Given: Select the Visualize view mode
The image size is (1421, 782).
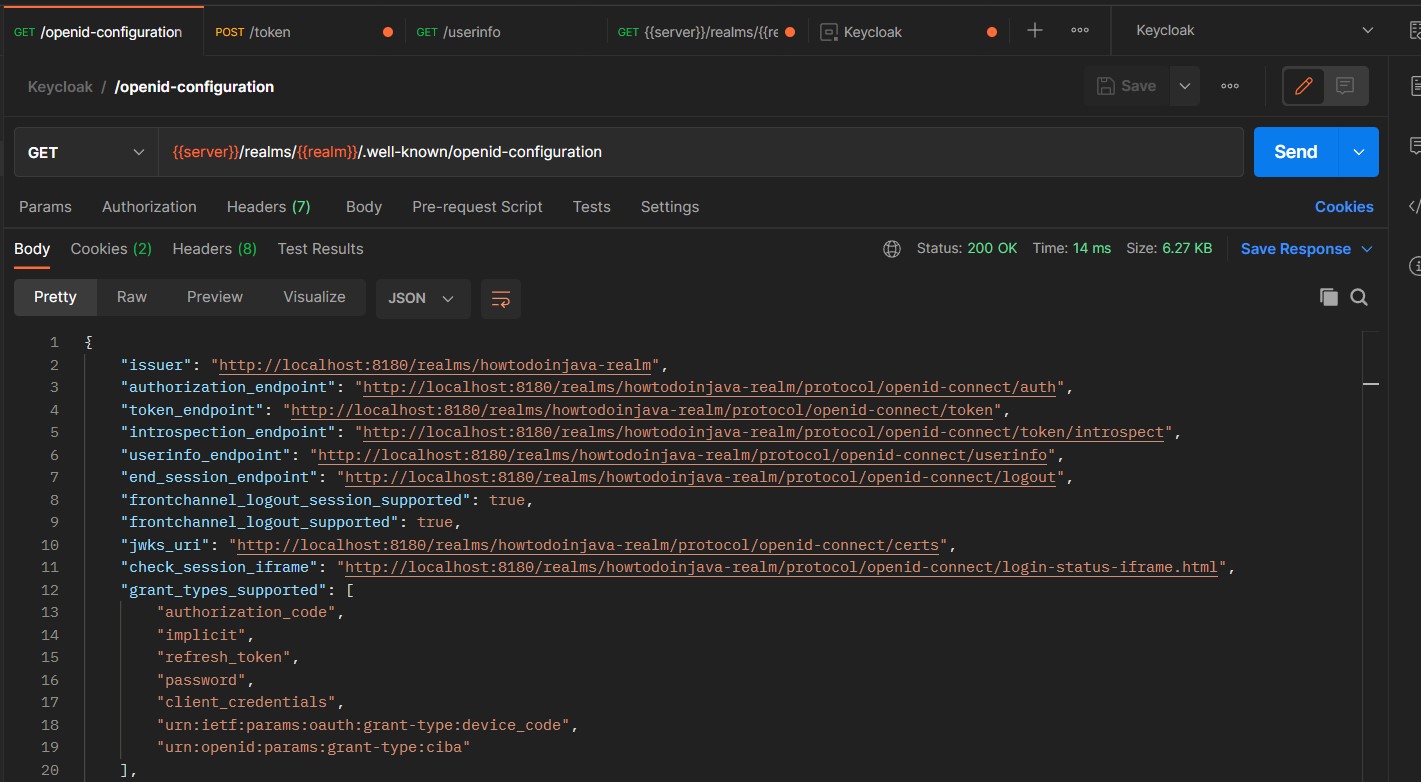Looking at the screenshot, I should (x=314, y=298).
